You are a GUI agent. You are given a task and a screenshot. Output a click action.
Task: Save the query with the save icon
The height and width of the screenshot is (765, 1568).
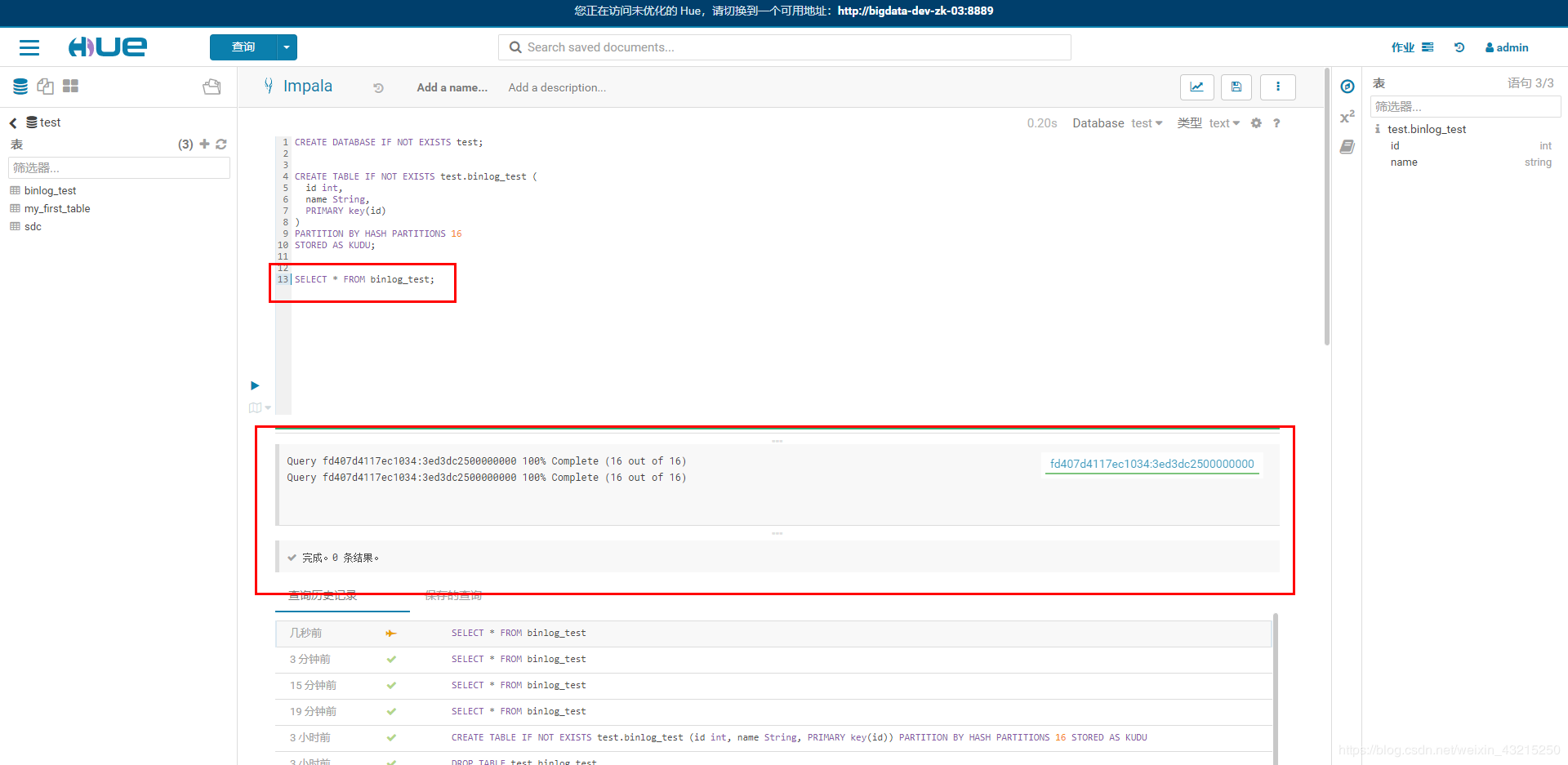coord(1236,87)
